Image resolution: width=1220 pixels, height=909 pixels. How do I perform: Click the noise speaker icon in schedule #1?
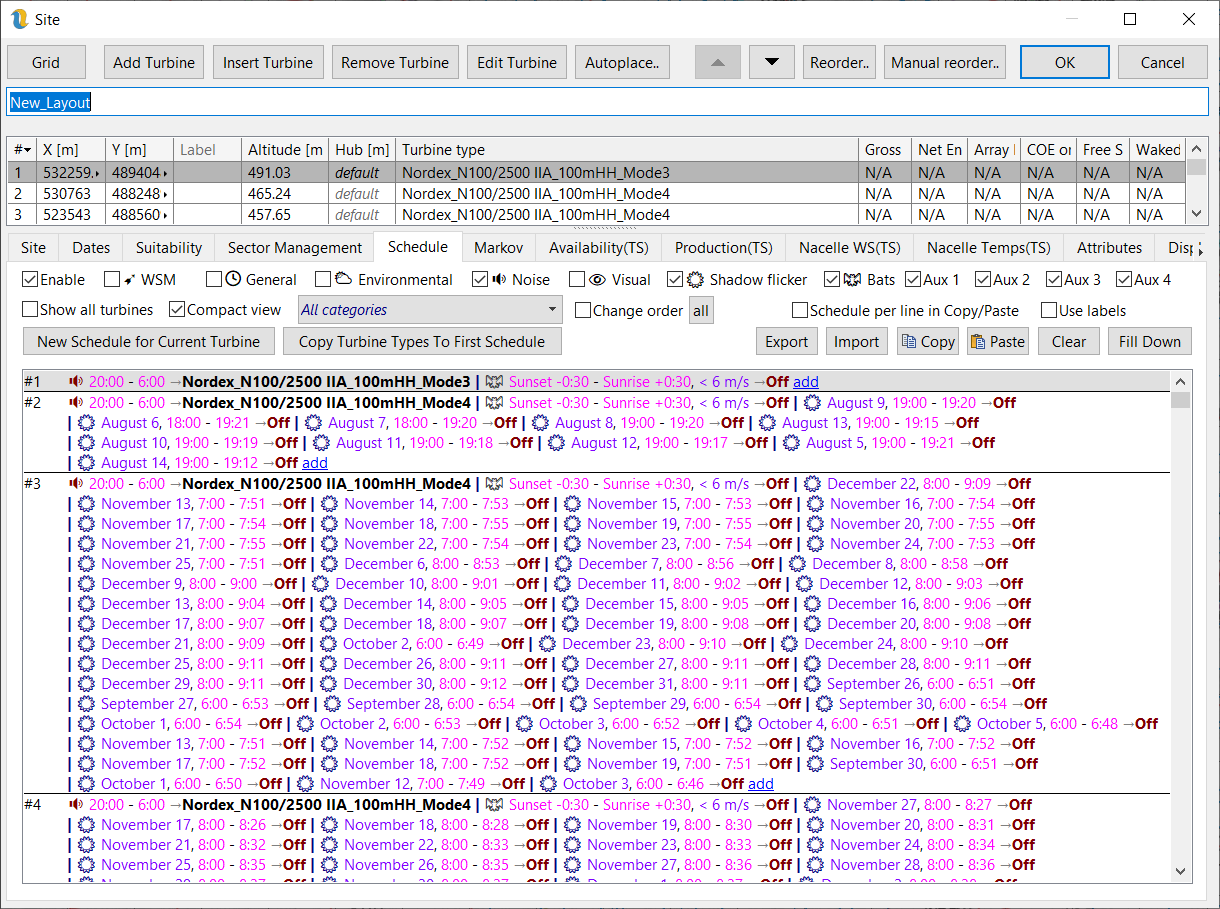(76, 382)
